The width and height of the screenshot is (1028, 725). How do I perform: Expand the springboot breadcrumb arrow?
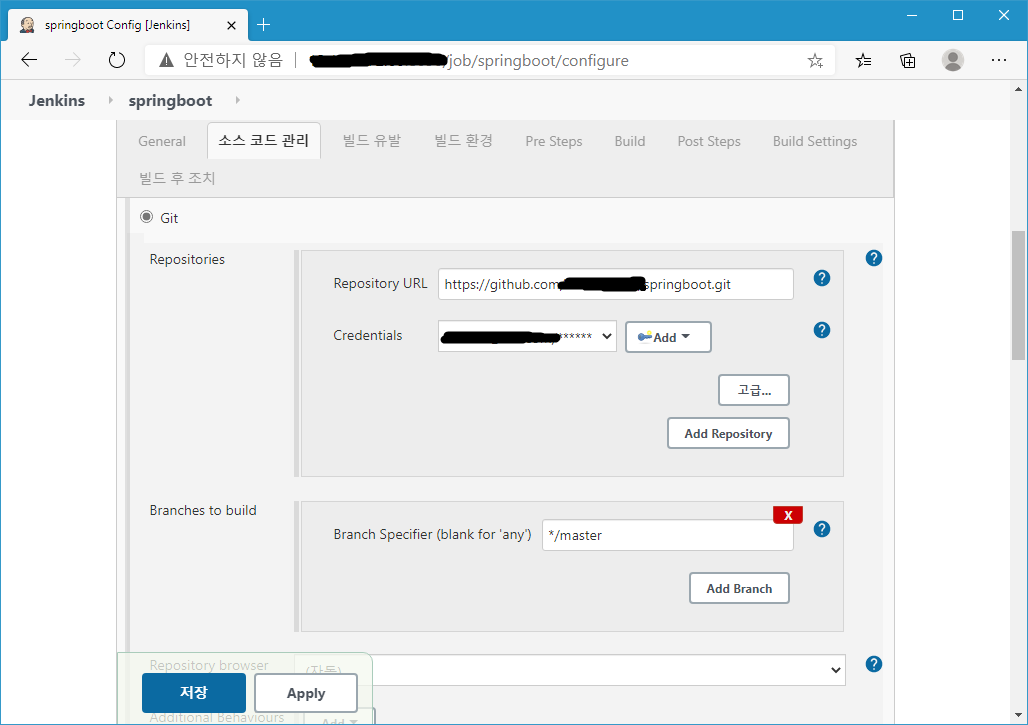[x=237, y=100]
